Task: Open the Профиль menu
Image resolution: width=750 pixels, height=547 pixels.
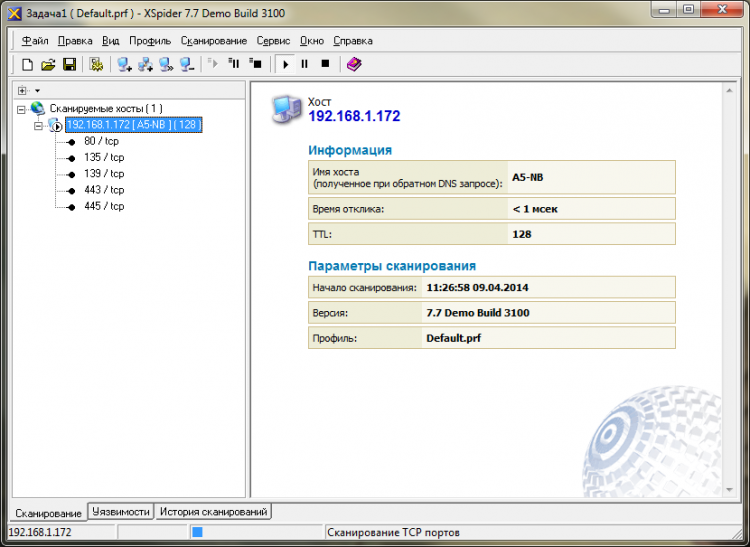Action: click(150, 41)
